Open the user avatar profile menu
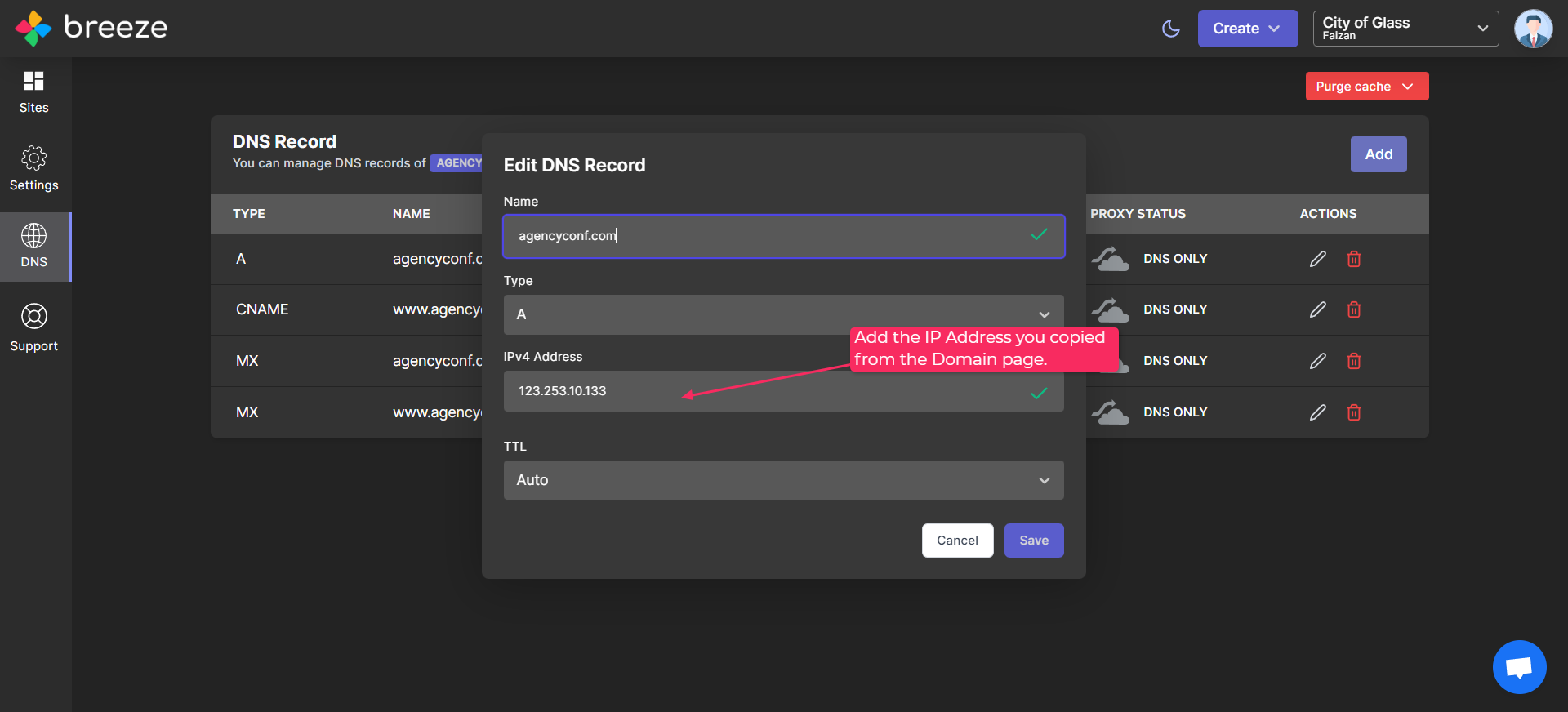1568x712 pixels. coord(1533,29)
